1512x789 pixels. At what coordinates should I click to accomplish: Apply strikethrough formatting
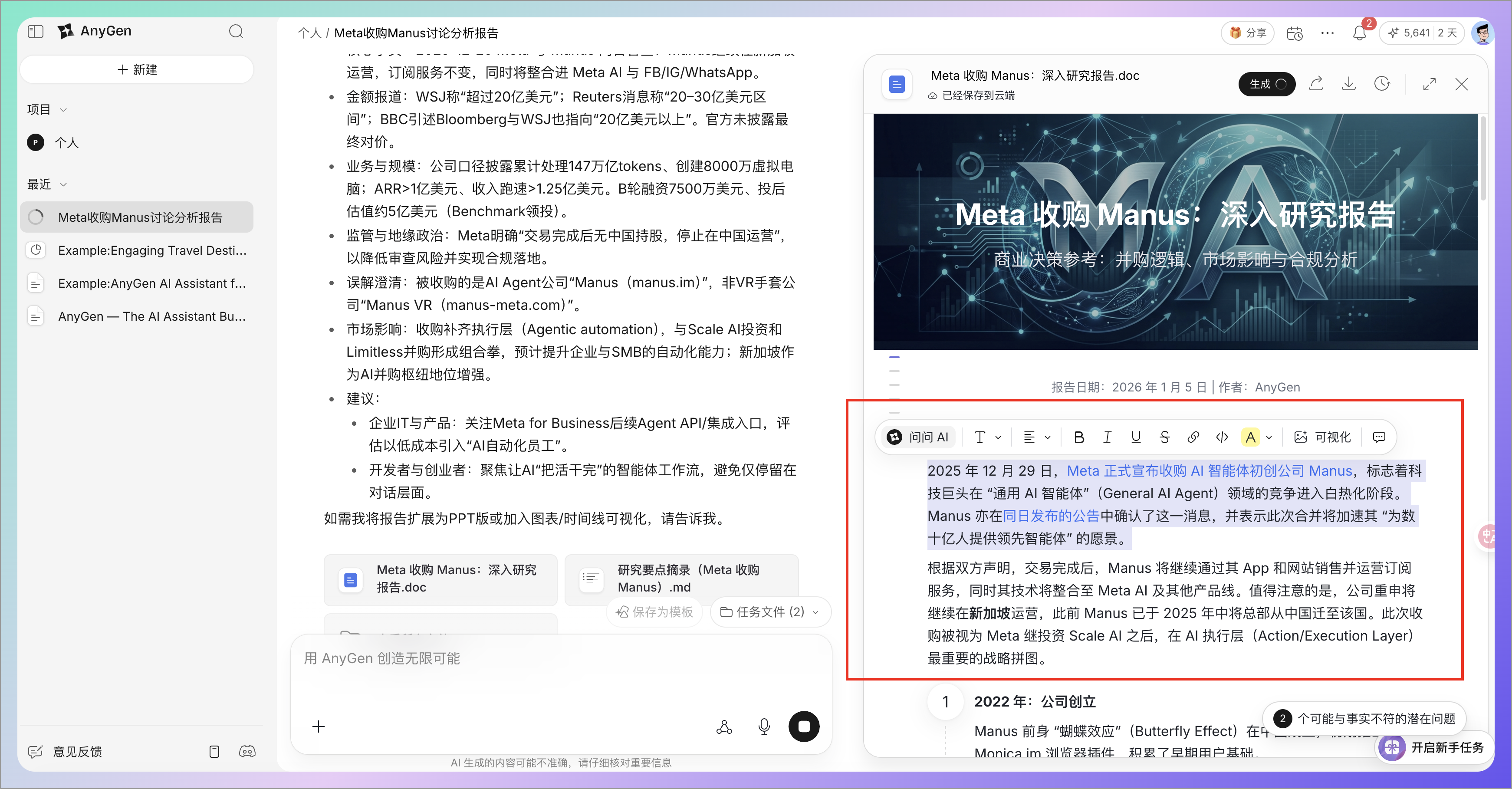coord(1164,437)
